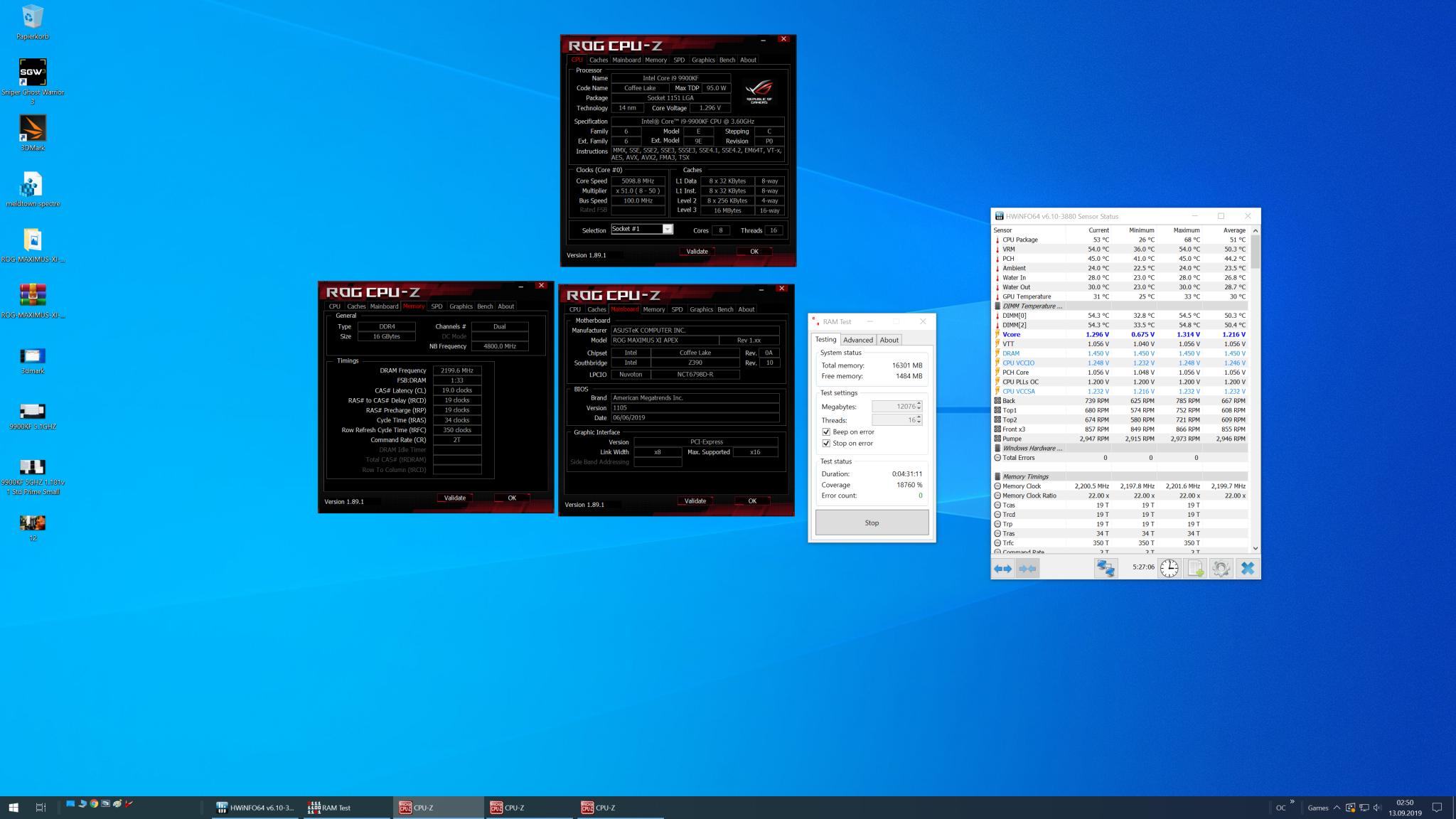Click HWiNFO shrink layout arrows button
1456x819 pixels.
[x=1027, y=568]
